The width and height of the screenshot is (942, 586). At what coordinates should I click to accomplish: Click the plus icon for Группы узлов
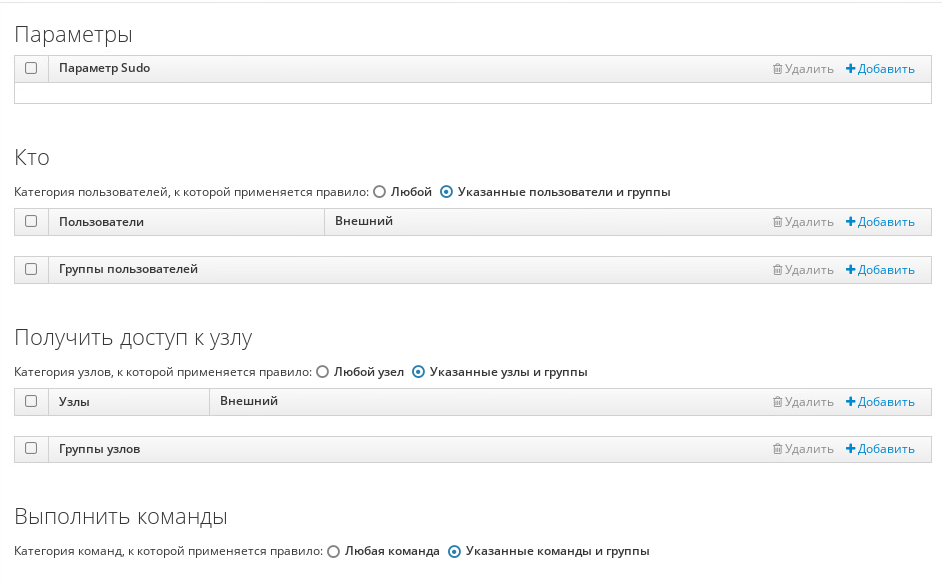[x=849, y=449]
